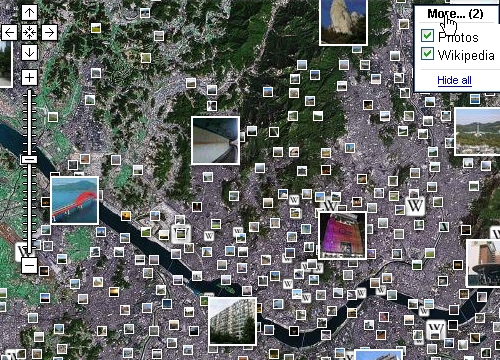
Task: Click the zoom slider handle
Action: click(29, 159)
